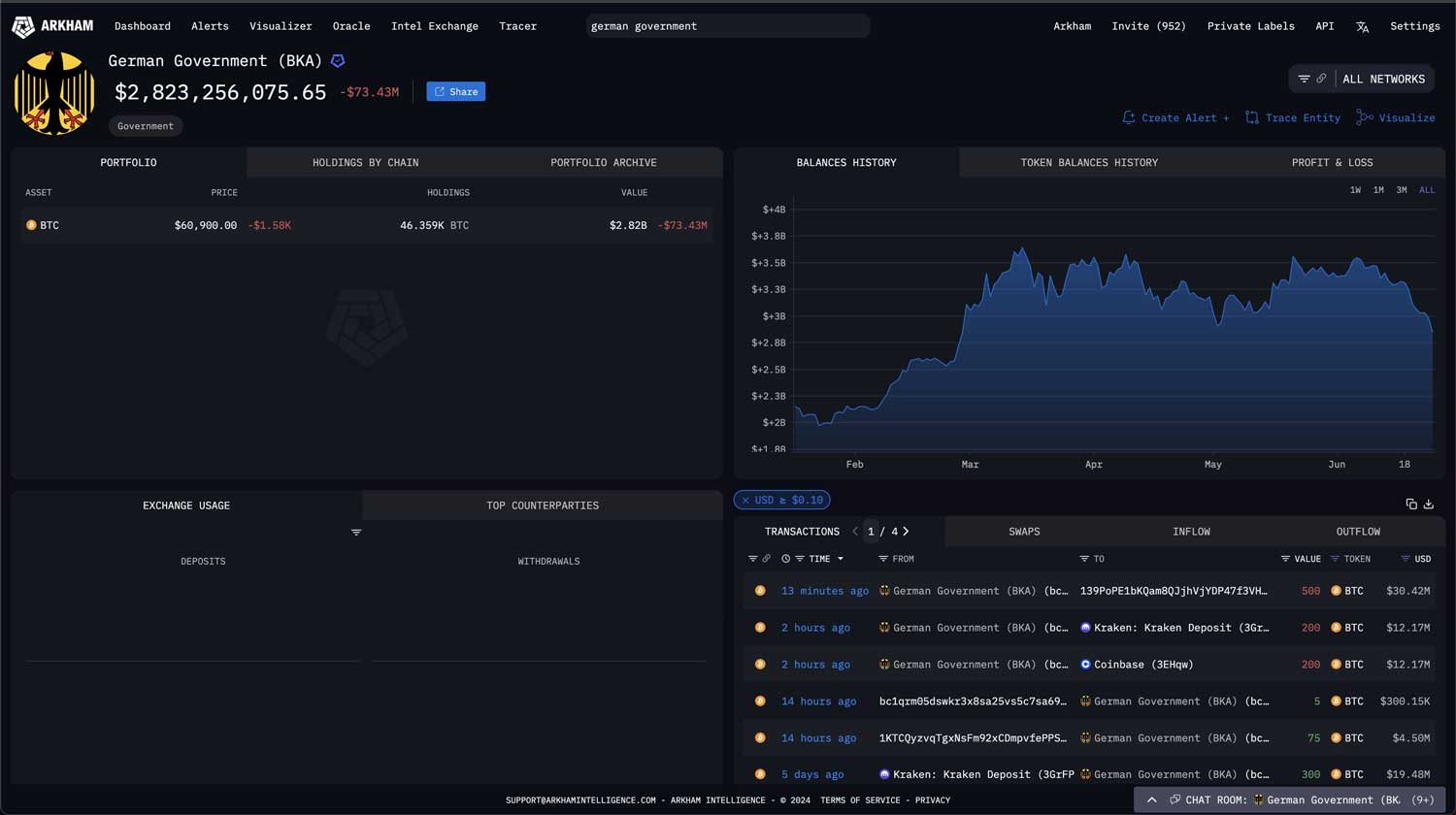The width and height of the screenshot is (1456, 815).
Task: Click the bitcoin icon on the 13 minutes ago row
Action: [760, 591]
